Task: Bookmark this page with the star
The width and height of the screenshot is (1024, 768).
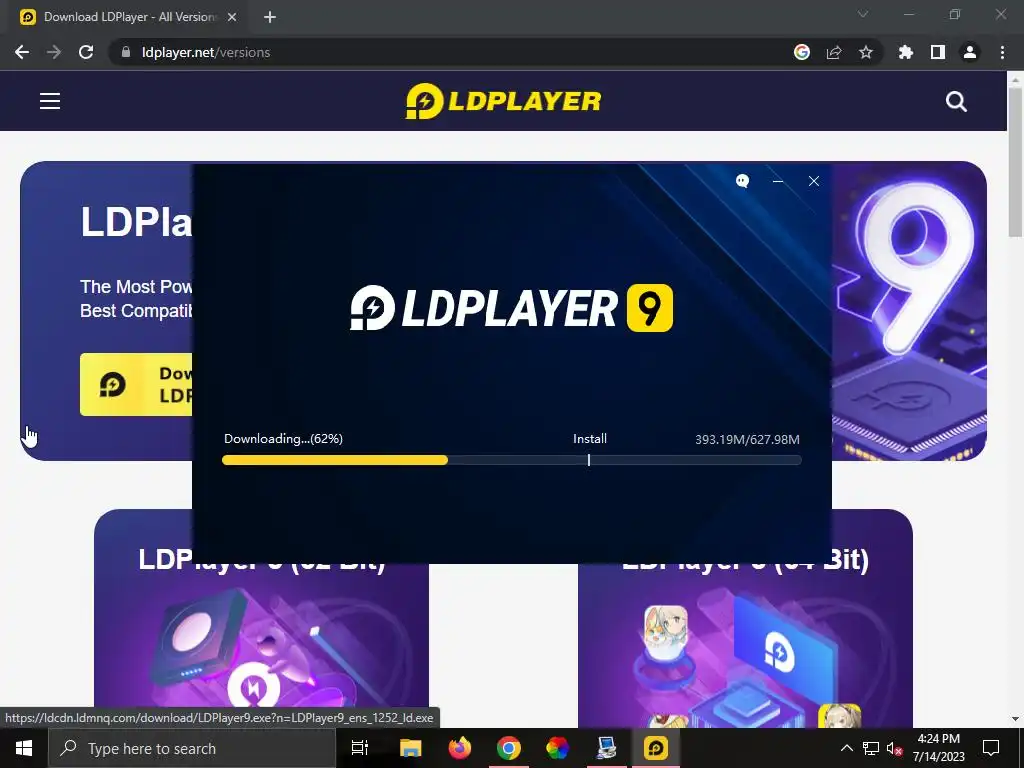Action: click(866, 52)
